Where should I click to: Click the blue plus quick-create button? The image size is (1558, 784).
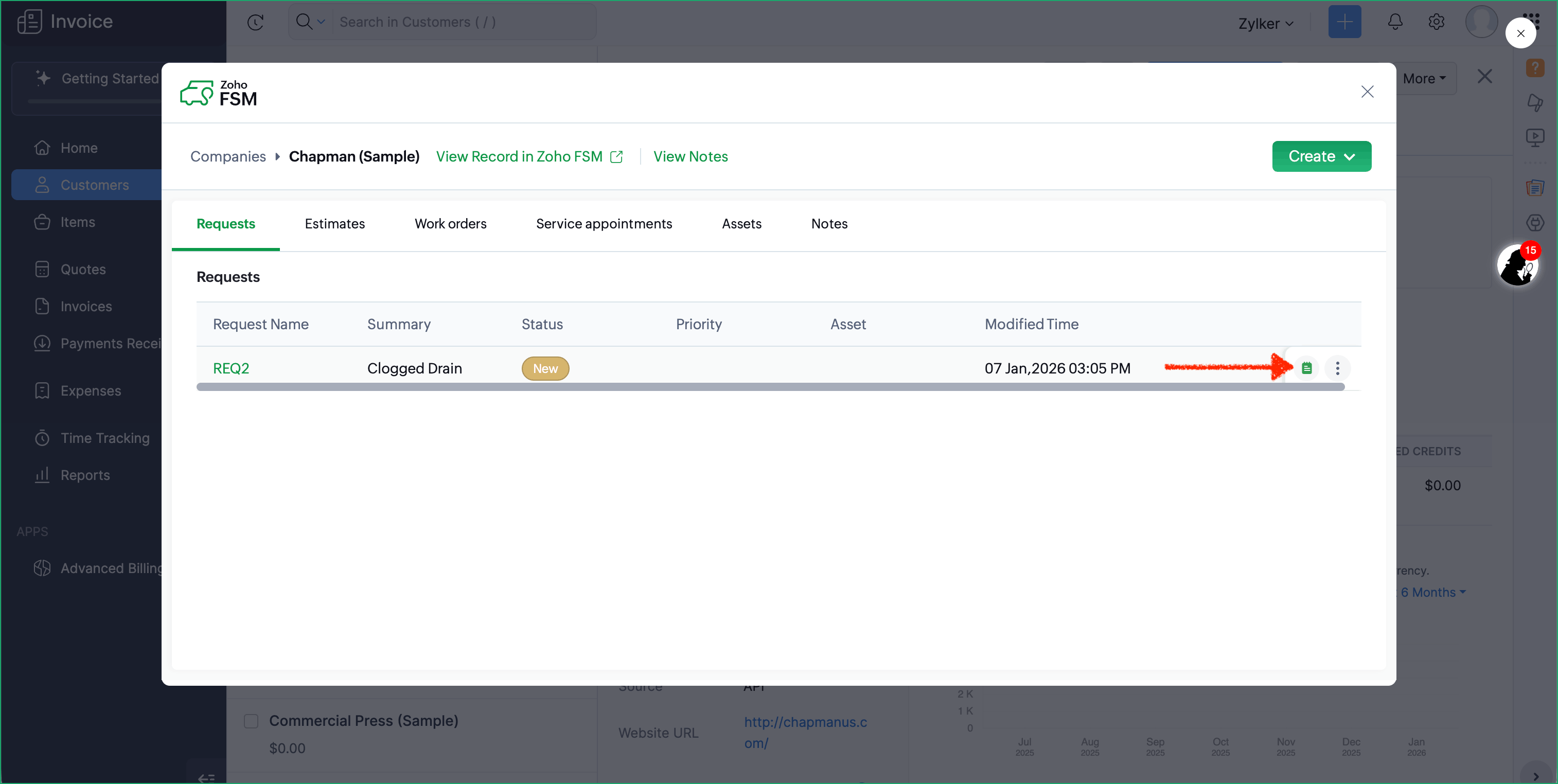coord(1344,22)
